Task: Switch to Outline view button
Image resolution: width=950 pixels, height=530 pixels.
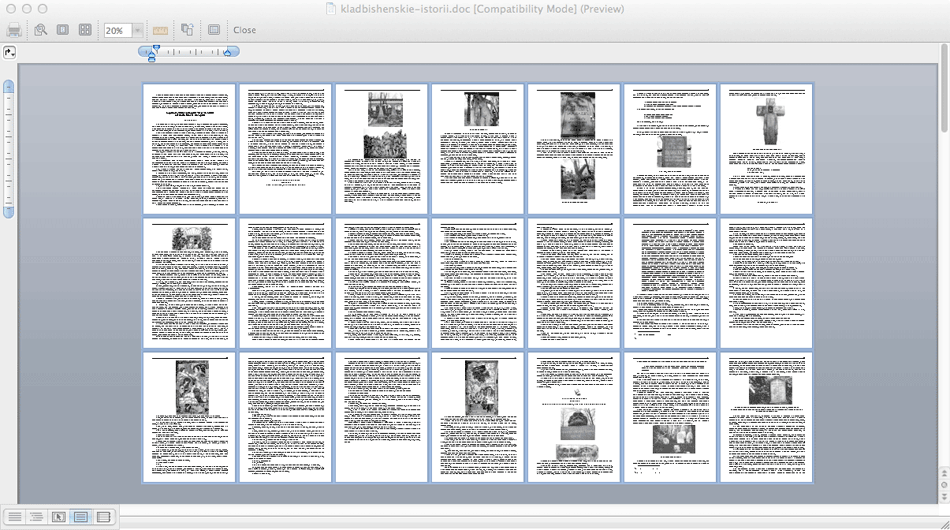Action: (36, 517)
